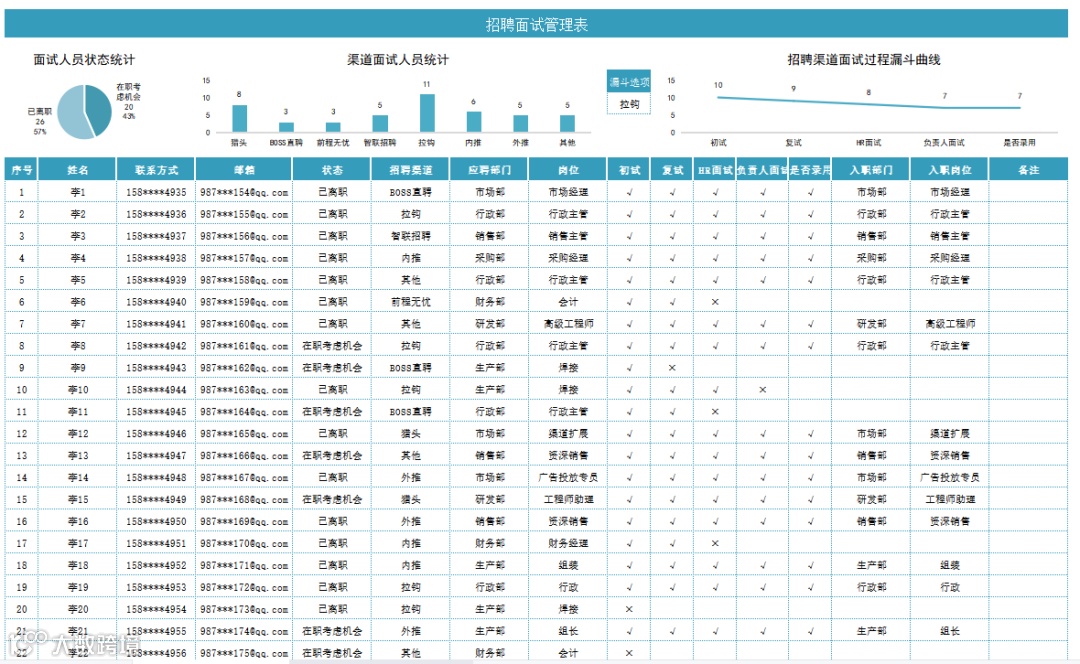Image resolution: width=1080 pixels, height=664 pixels.
Task: Click the × mark in 复试 for 李9
Action: [672, 368]
